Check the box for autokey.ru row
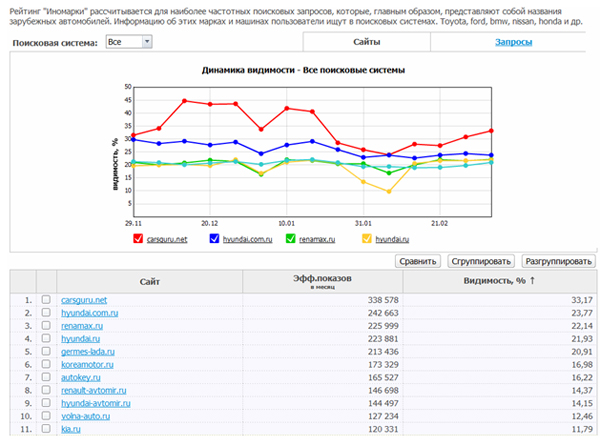The image size is (600, 446). (x=46, y=377)
